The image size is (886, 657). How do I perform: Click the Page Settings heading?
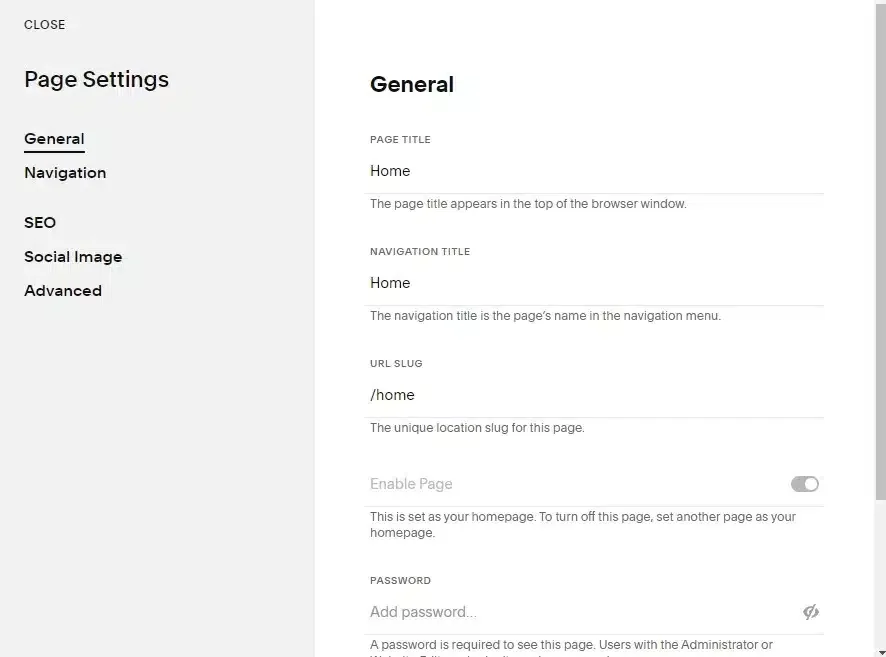[x=97, y=80]
